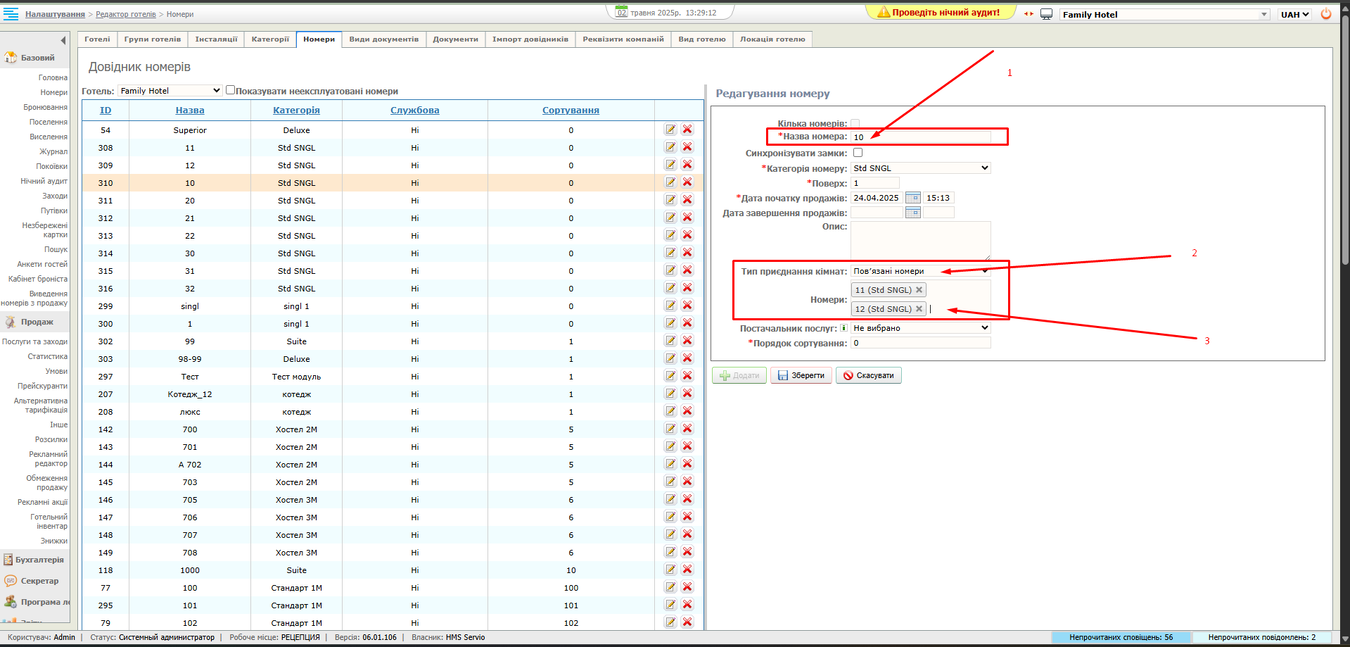
Task: Switch to the 'Категорії' tab
Action: coord(270,39)
